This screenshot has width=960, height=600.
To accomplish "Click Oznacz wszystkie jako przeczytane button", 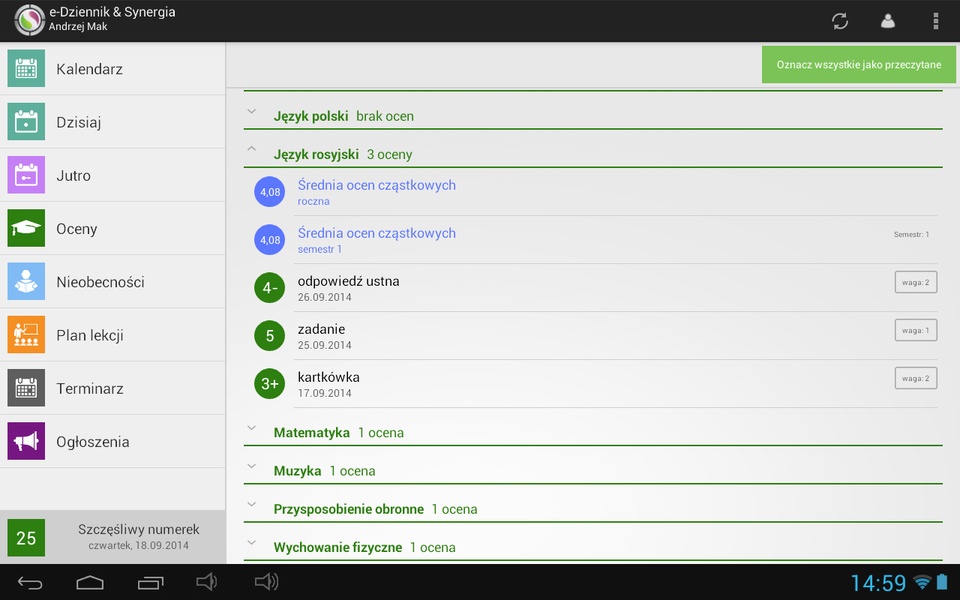I will point(858,64).
